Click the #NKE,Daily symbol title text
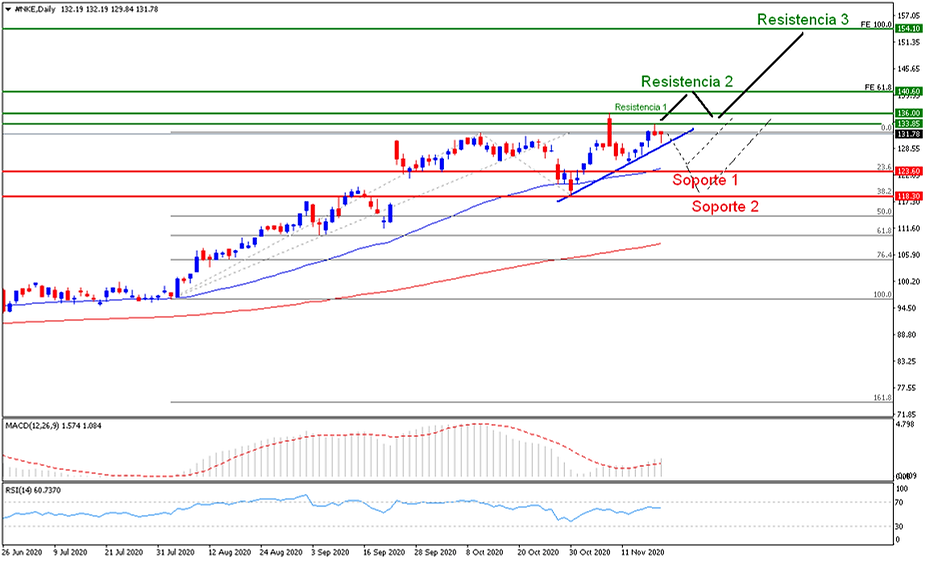Viewport: 925px width, 561px height. pos(35,9)
